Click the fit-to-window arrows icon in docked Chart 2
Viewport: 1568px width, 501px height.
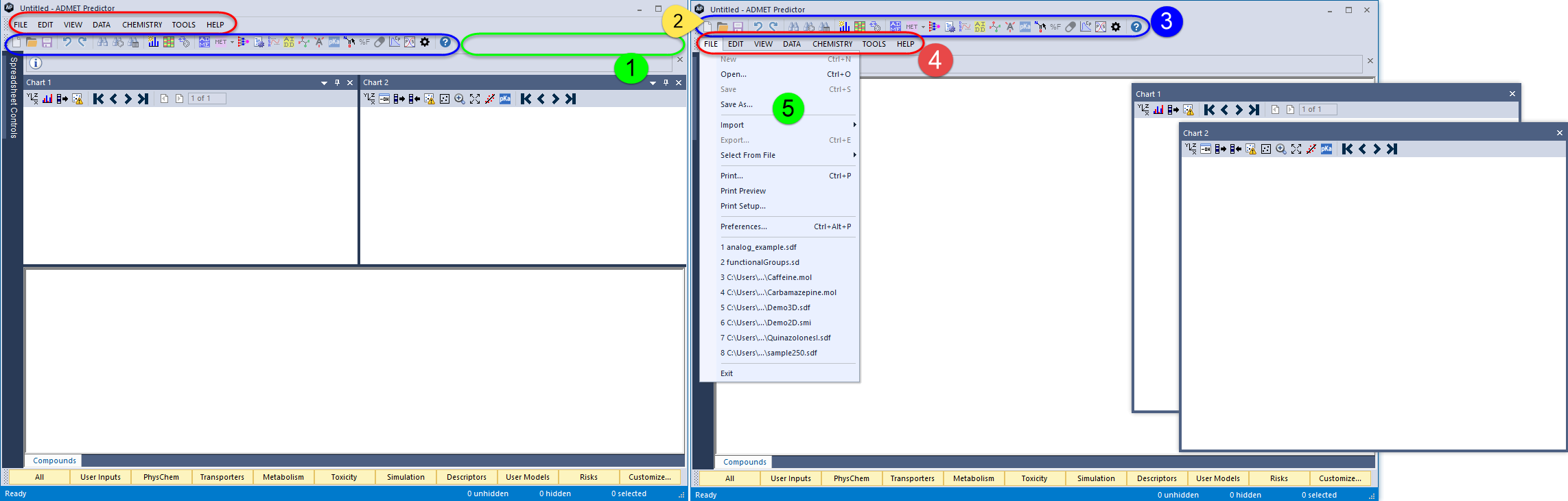pyautogui.click(x=474, y=99)
